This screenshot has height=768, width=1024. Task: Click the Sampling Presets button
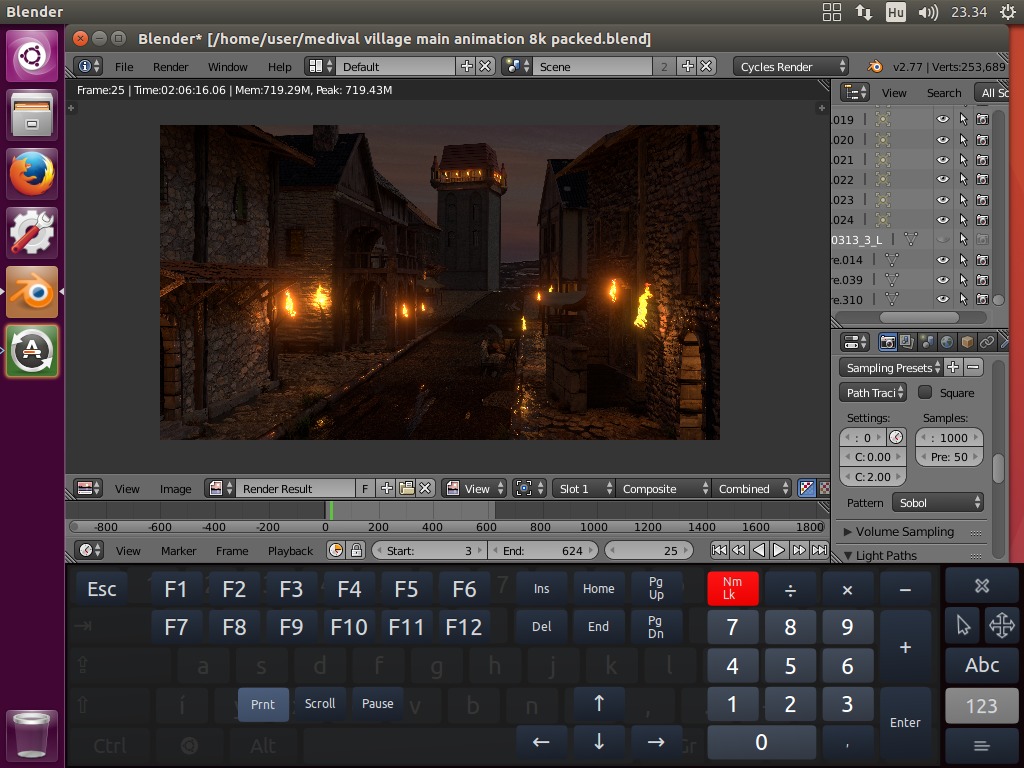click(x=889, y=368)
